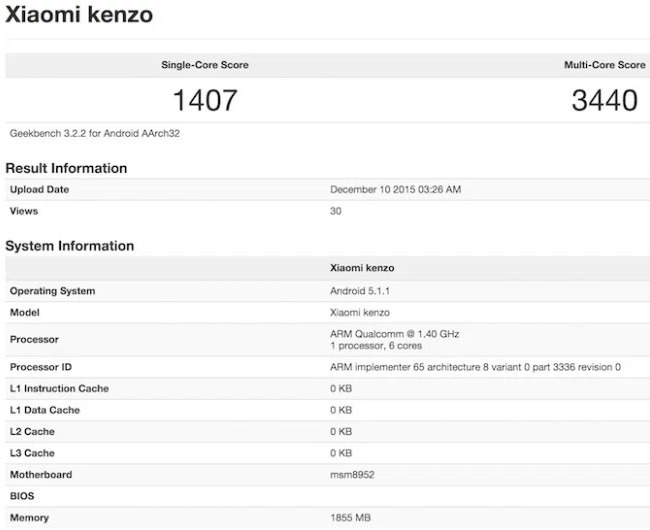650x530 pixels.
Task: Click the L2 Cache '0 KB' value
Action: click(341, 432)
